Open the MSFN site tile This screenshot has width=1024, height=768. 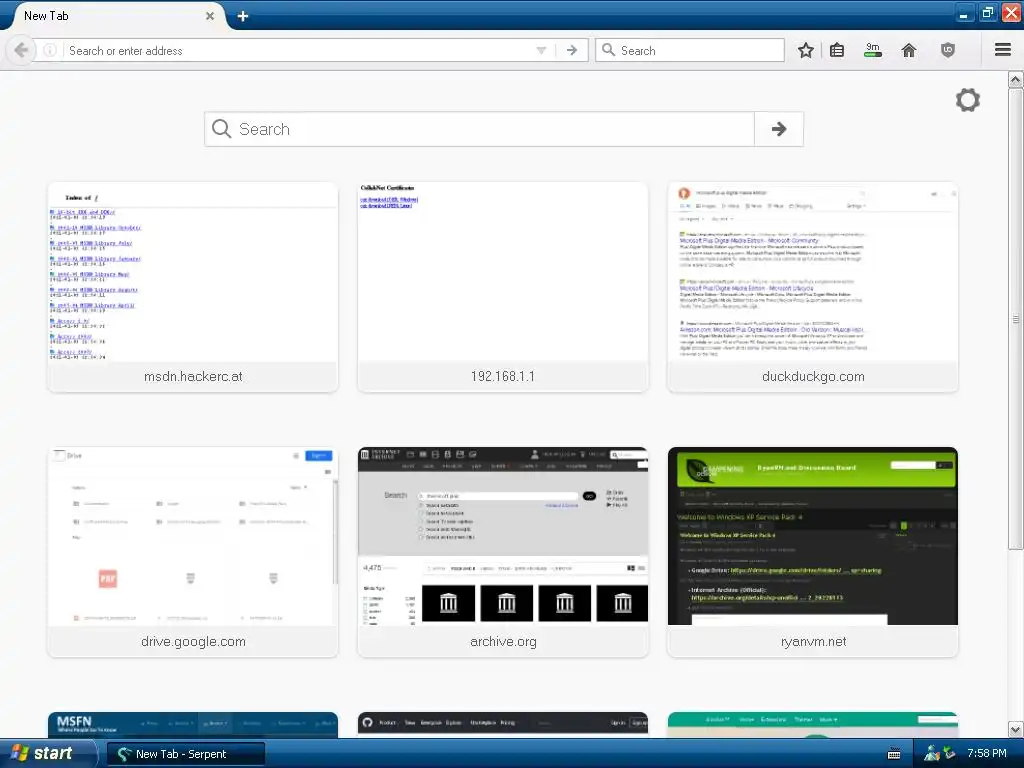[193, 725]
